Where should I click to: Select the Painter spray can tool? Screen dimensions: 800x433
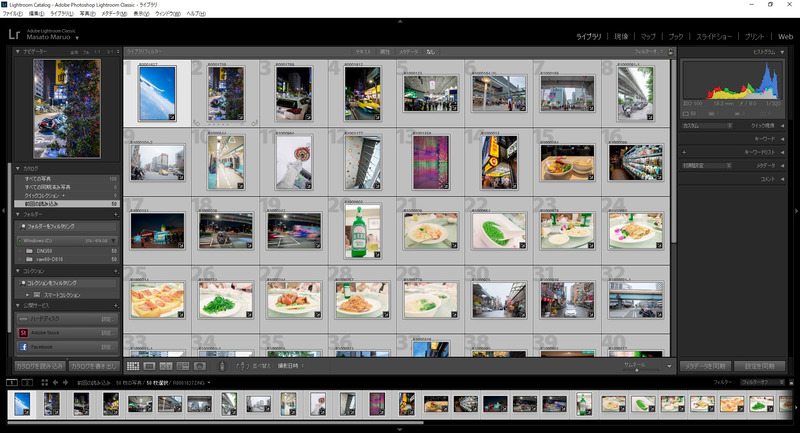(221, 366)
